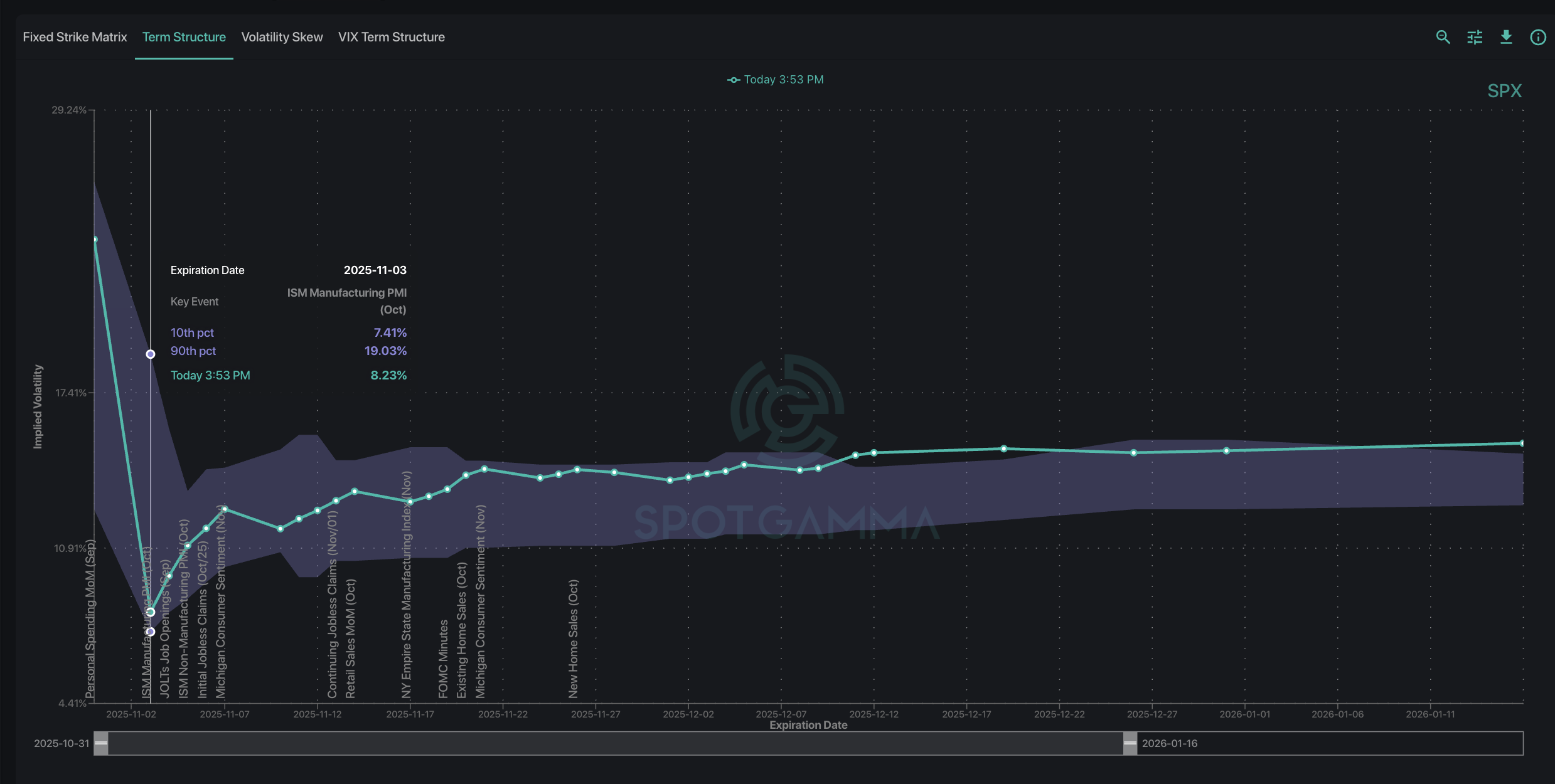Click the 10th pct marker on the chart
Image resolution: width=1555 pixels, height=784 pixels.
[151, 632]
